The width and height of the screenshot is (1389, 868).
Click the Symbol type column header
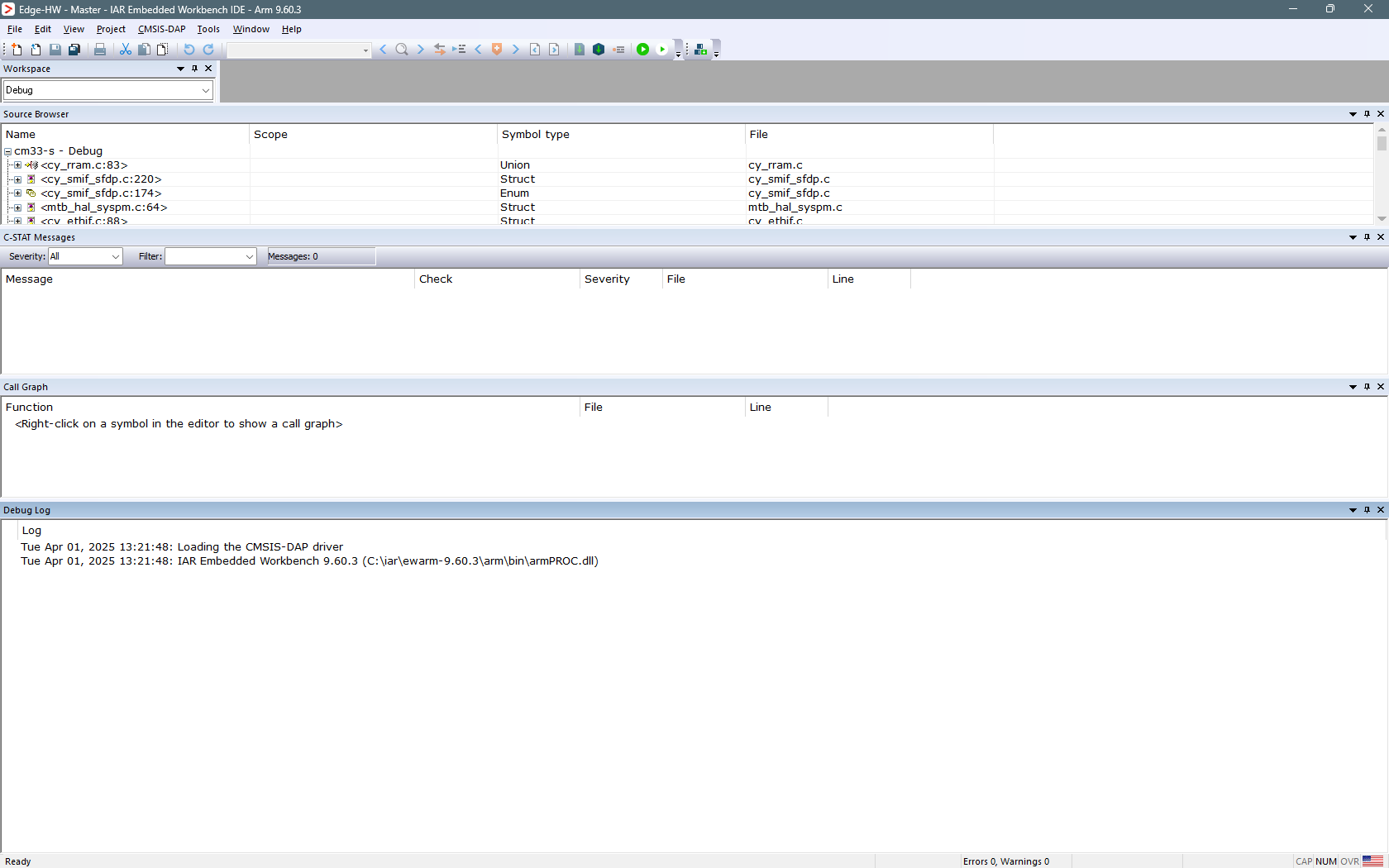click(x=536, y=134)
